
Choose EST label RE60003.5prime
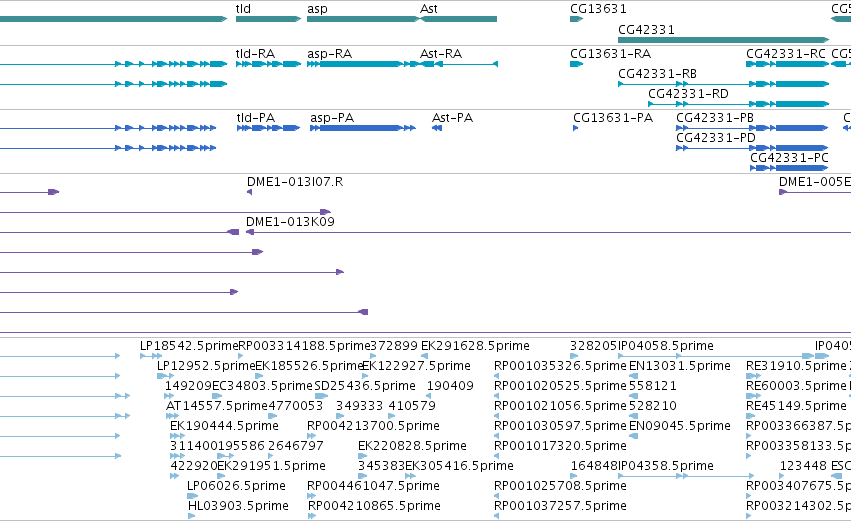pyautogui.click(x=796, y=386)
